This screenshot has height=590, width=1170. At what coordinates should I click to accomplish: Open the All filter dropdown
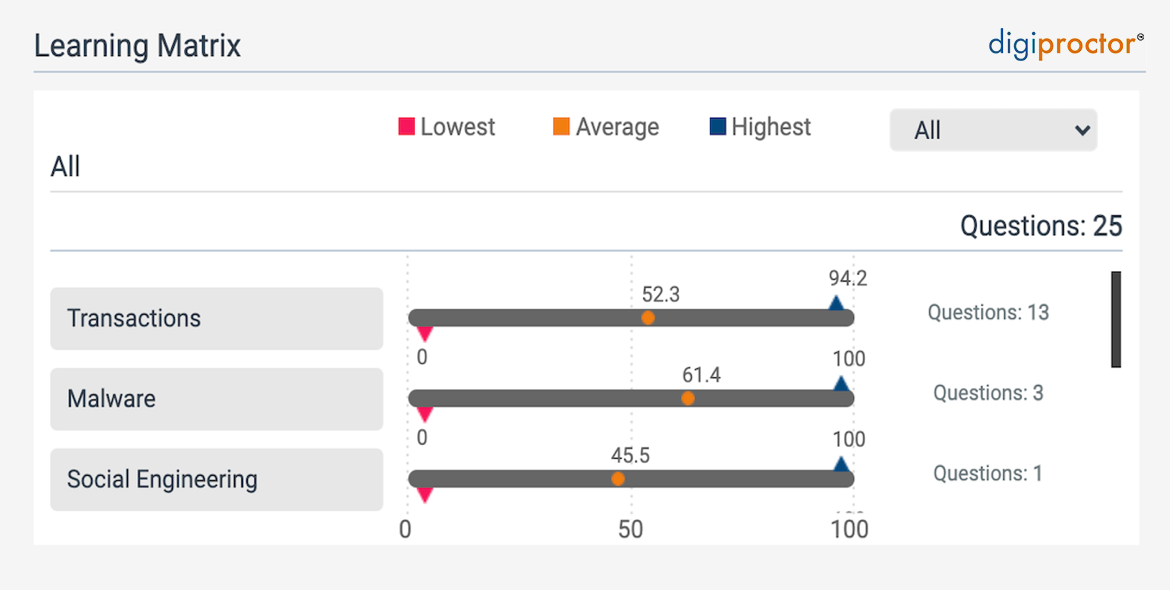(x=993, y=130)
